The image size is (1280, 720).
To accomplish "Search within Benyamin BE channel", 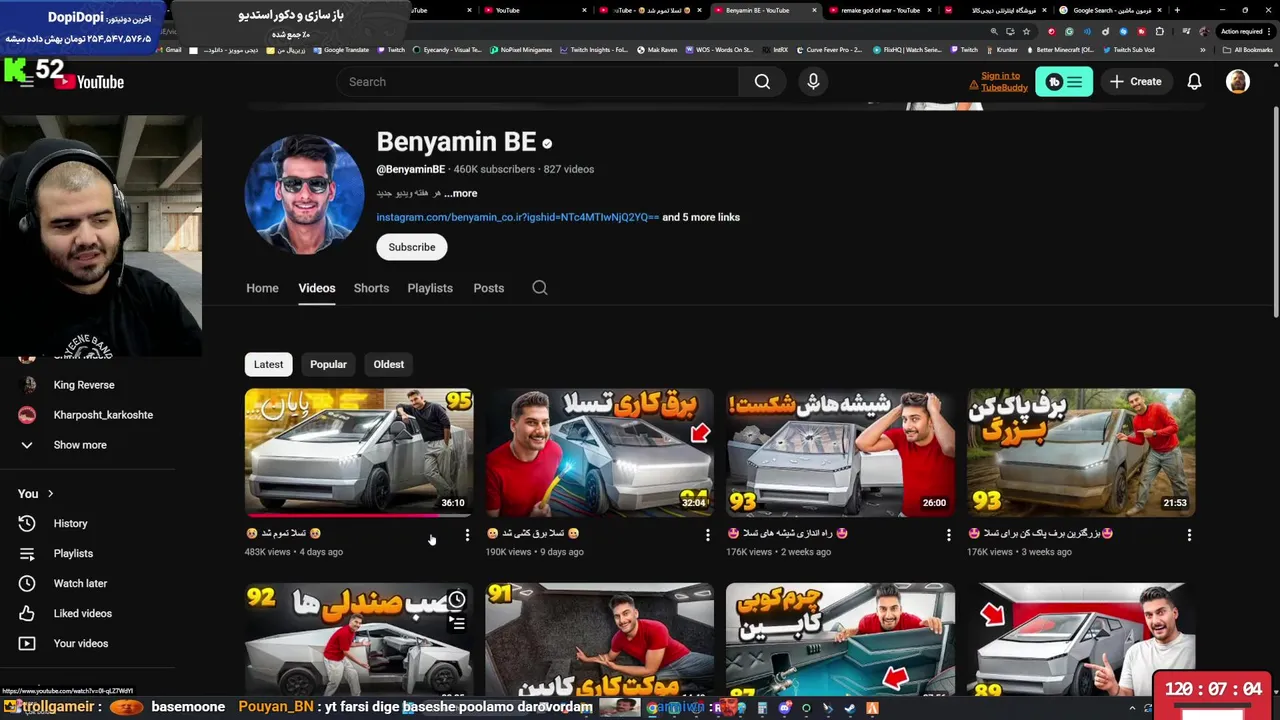I will tap(540, 288).
